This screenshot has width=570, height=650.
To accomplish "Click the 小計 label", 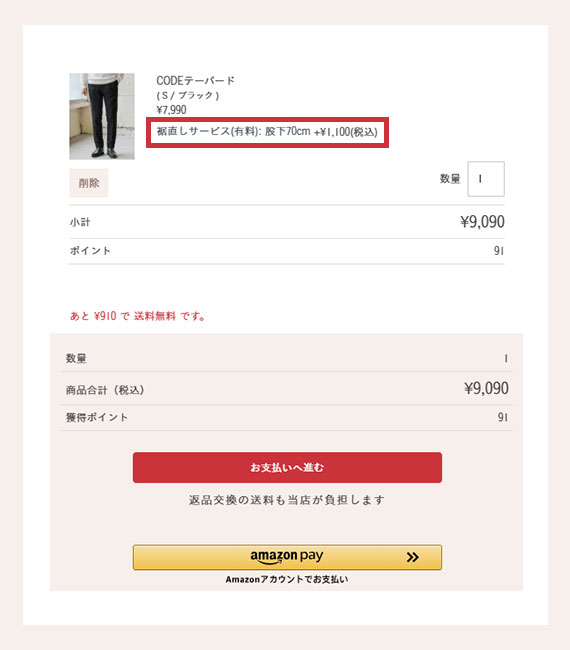I will (80, 222).
